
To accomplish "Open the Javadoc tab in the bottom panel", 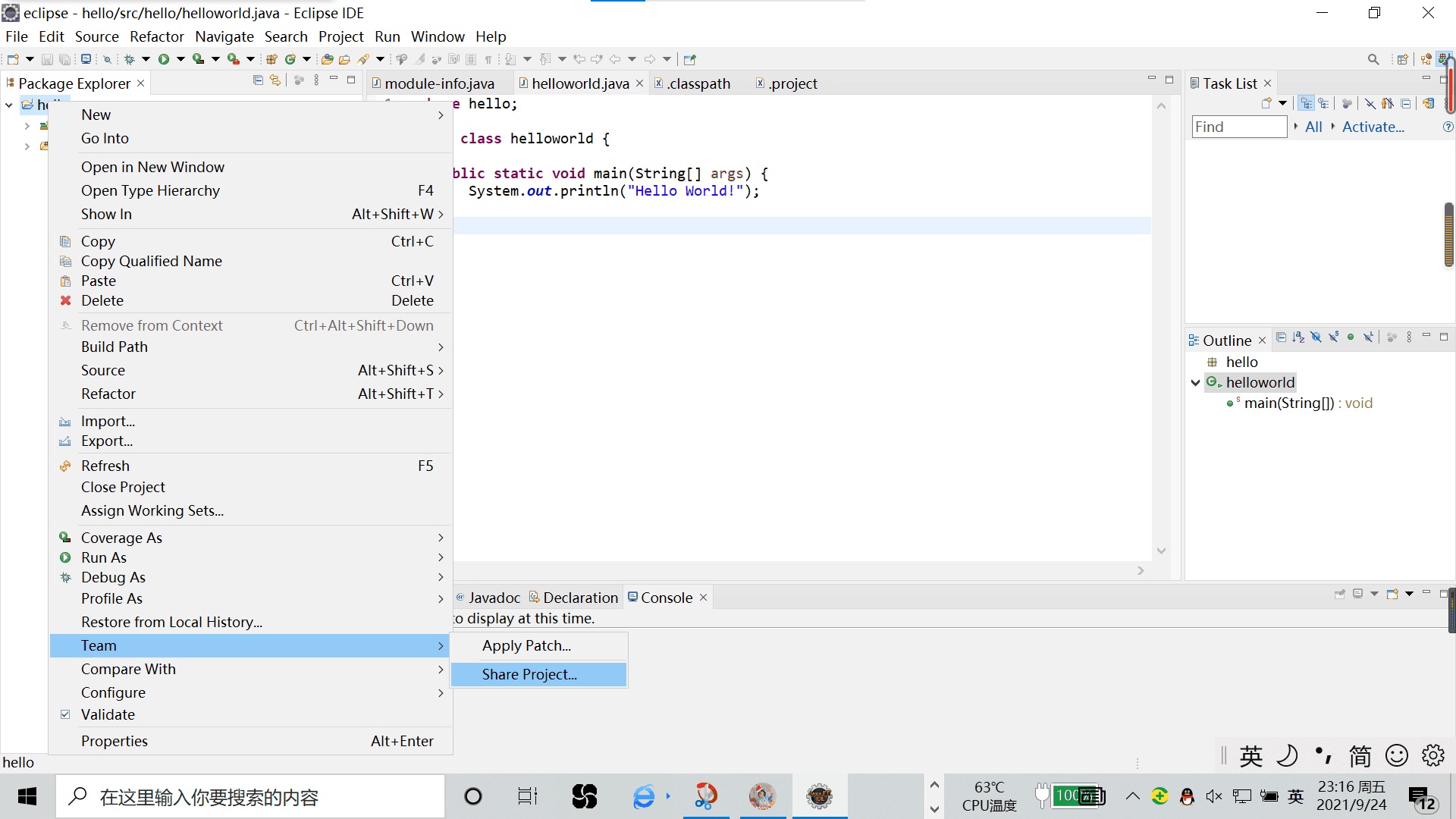I will click(488, 598).
